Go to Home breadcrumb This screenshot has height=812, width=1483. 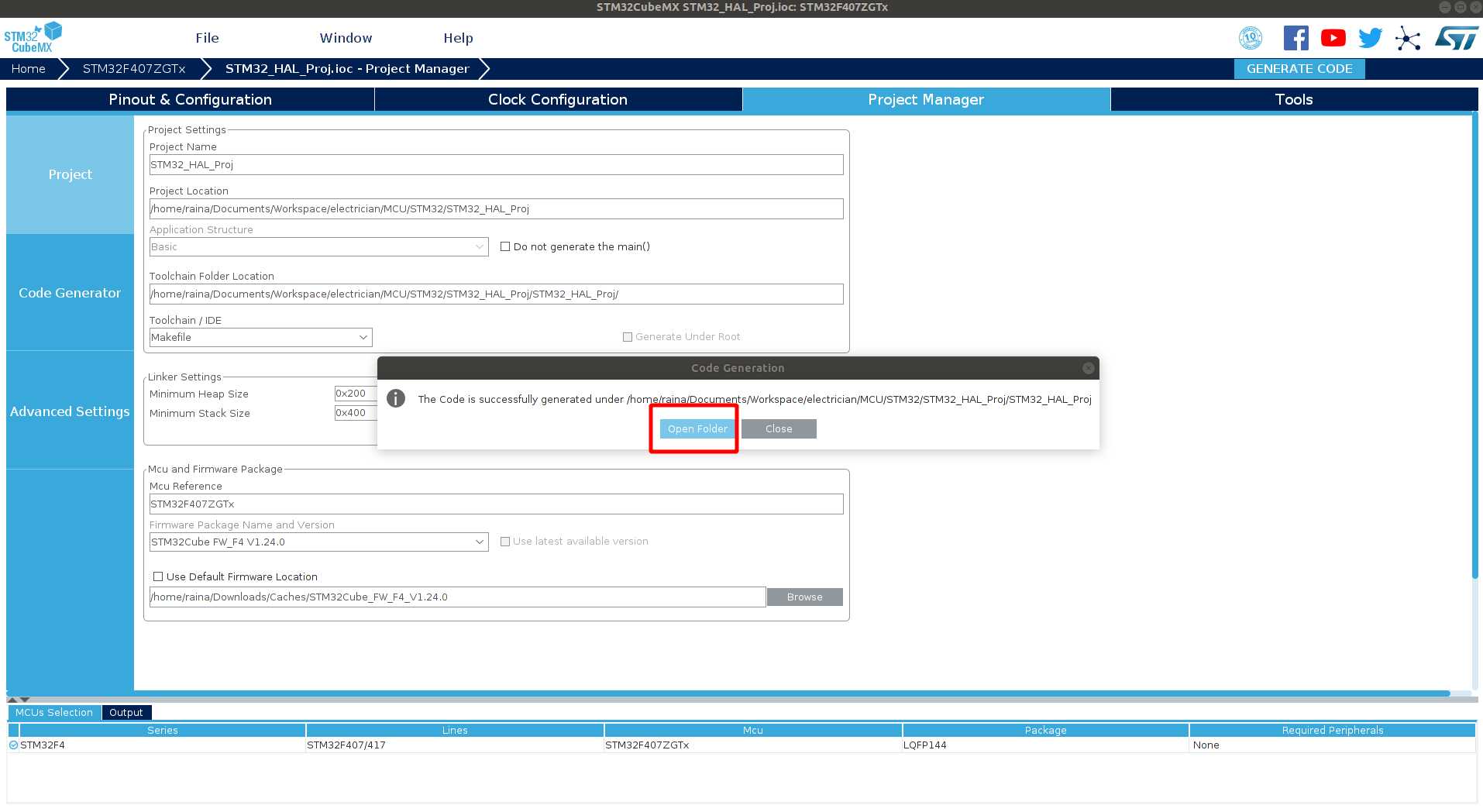(x=28, y=68)
